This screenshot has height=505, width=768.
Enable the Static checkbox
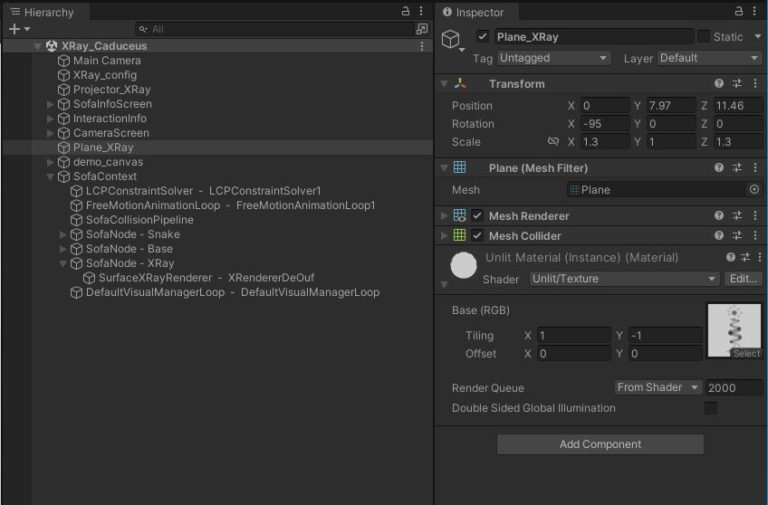click(704, 37)
